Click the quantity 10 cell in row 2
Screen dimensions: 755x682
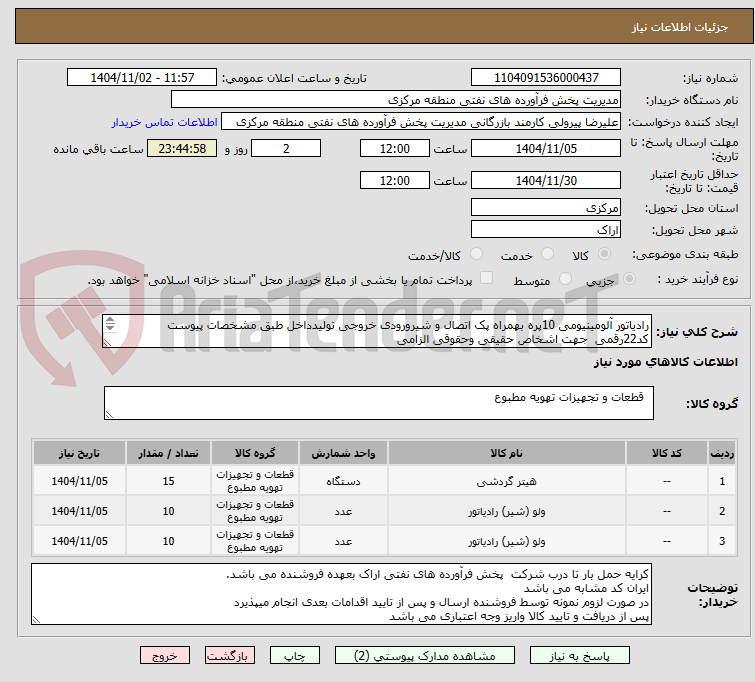click(168, 511)
